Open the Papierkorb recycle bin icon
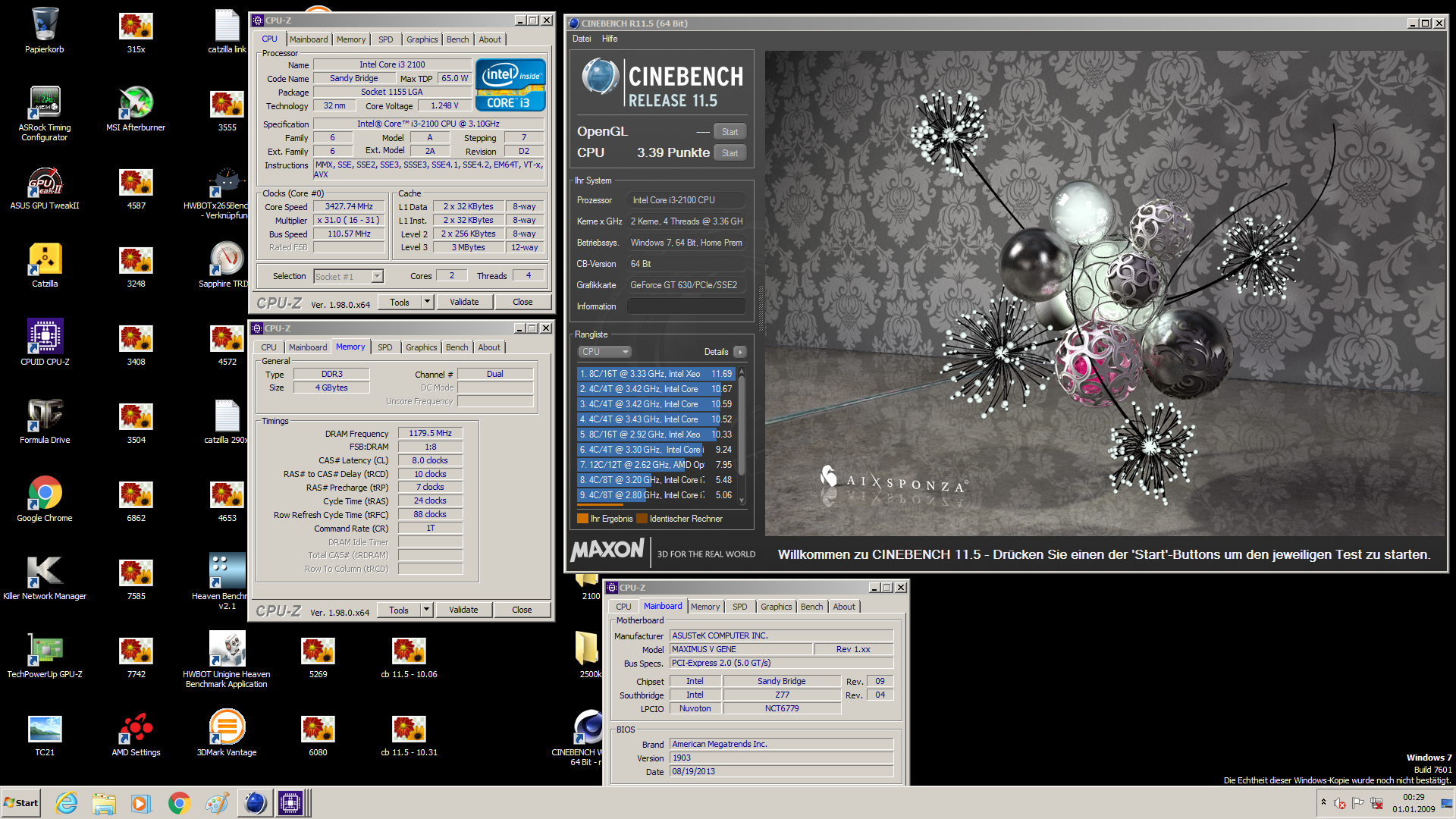This screenshot has width=1456, height=819. click(45, 30)
